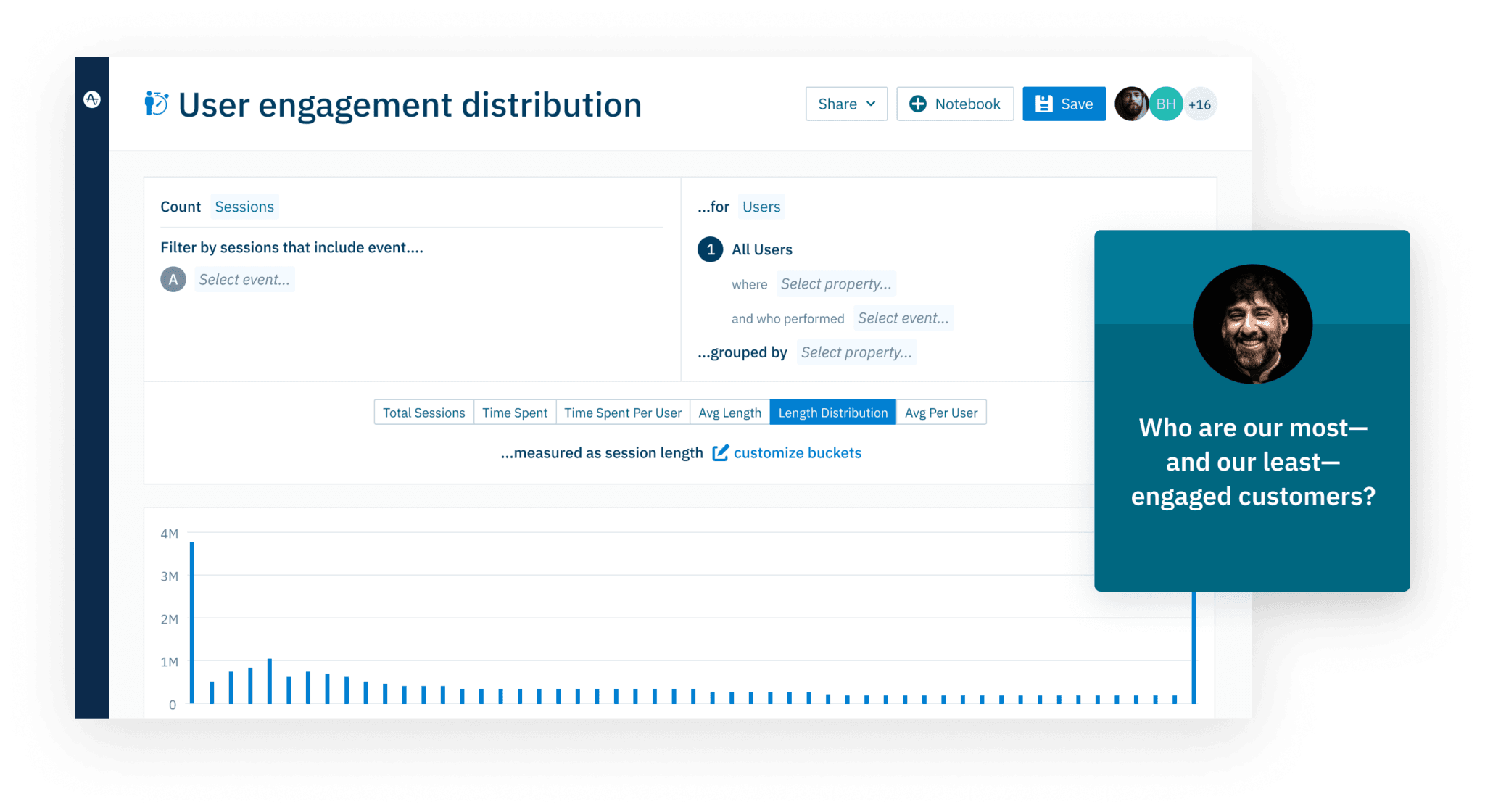Open the Share dropdown
The height and width of the screenshot is (812, 1485).
[x=845, y=104]
